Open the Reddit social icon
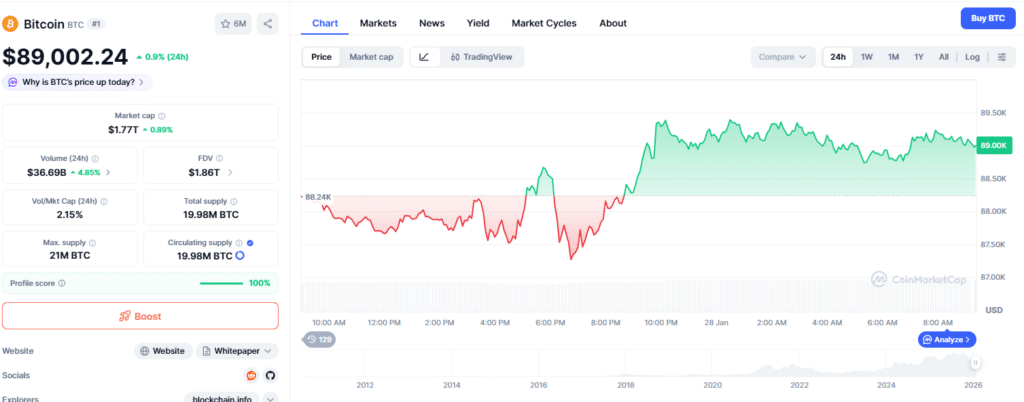 tap(251, 375)
